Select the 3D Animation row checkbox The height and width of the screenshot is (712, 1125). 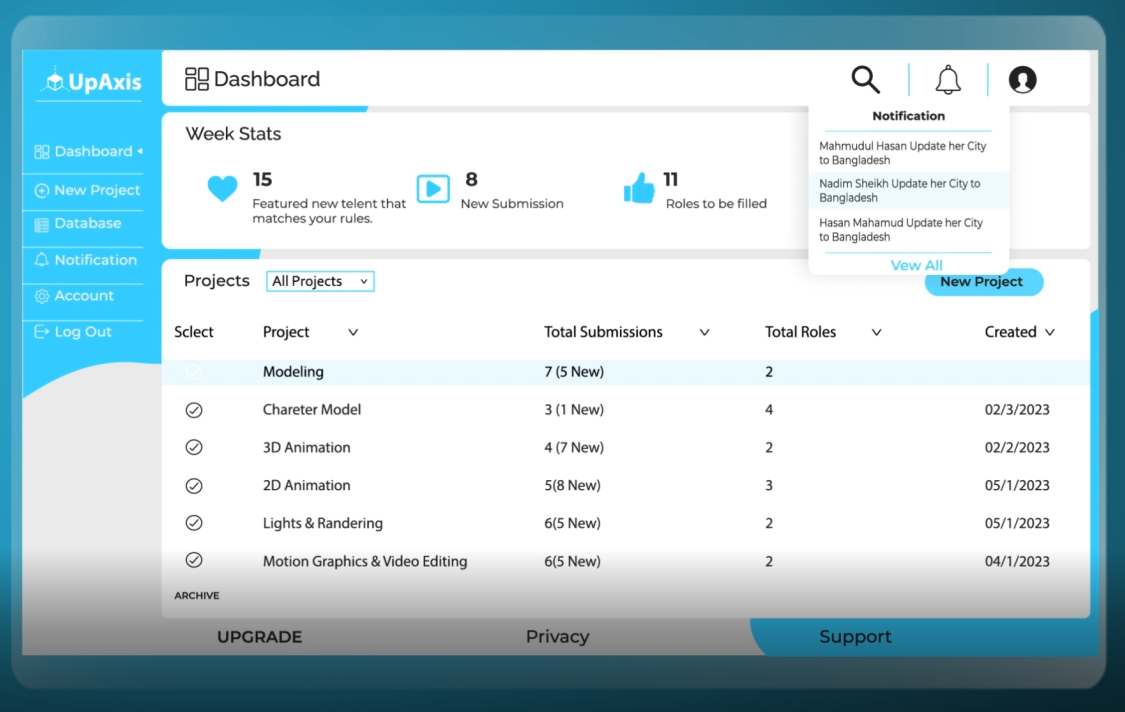[194, 448]
